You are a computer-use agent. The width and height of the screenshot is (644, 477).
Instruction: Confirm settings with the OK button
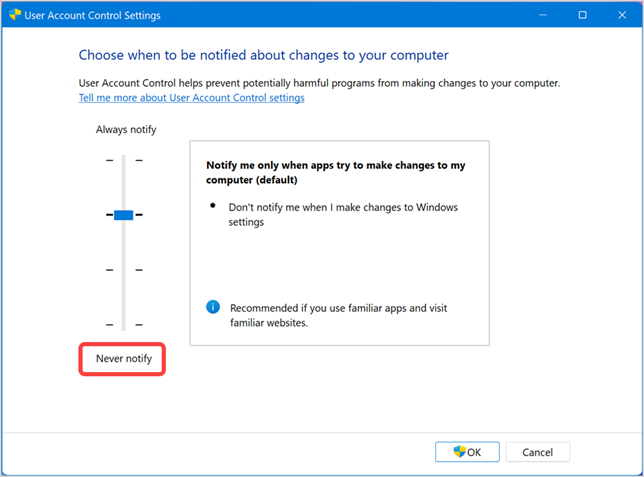click(x=467, y=452)
